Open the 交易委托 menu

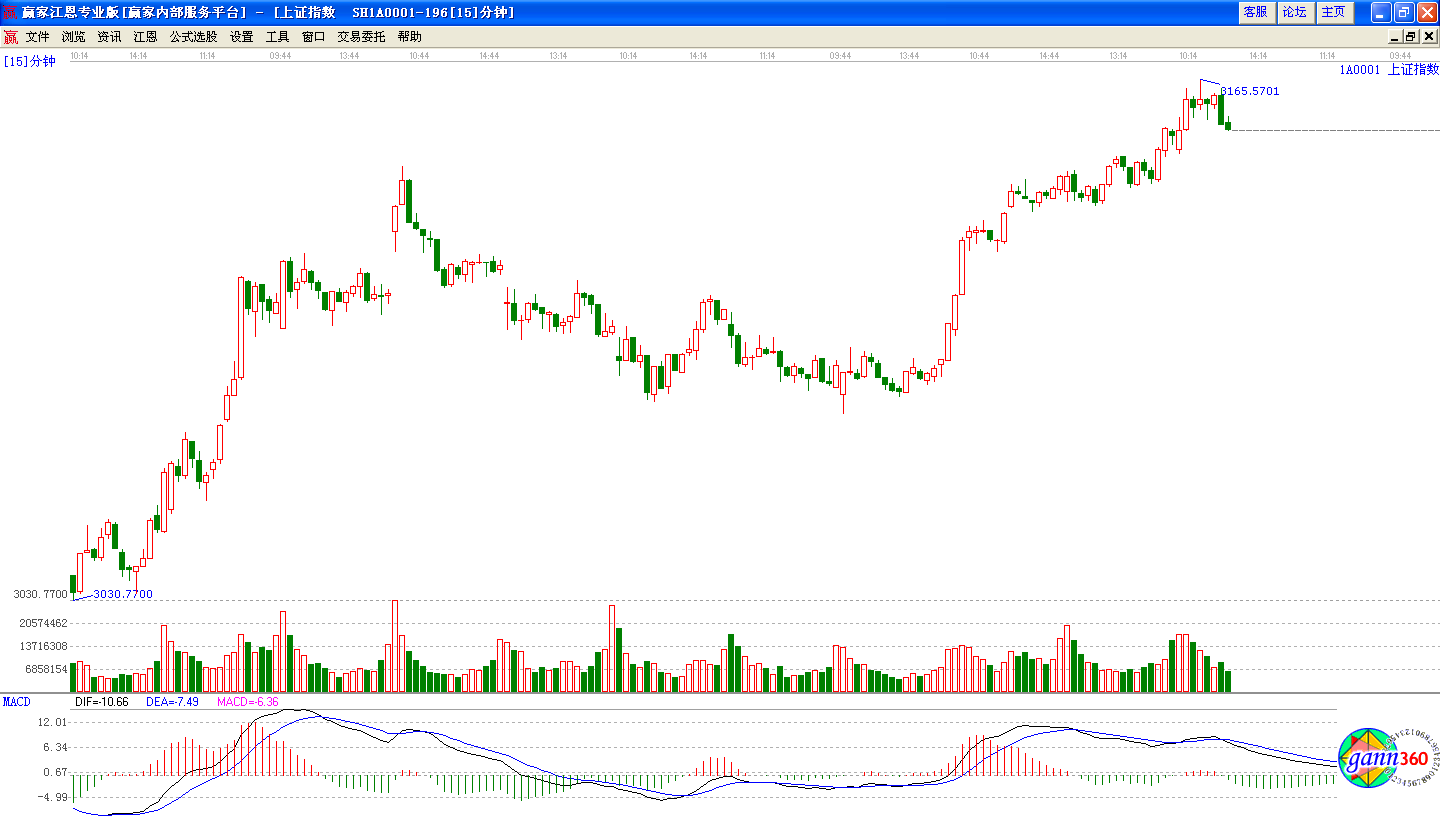click(x=361, y=37)
